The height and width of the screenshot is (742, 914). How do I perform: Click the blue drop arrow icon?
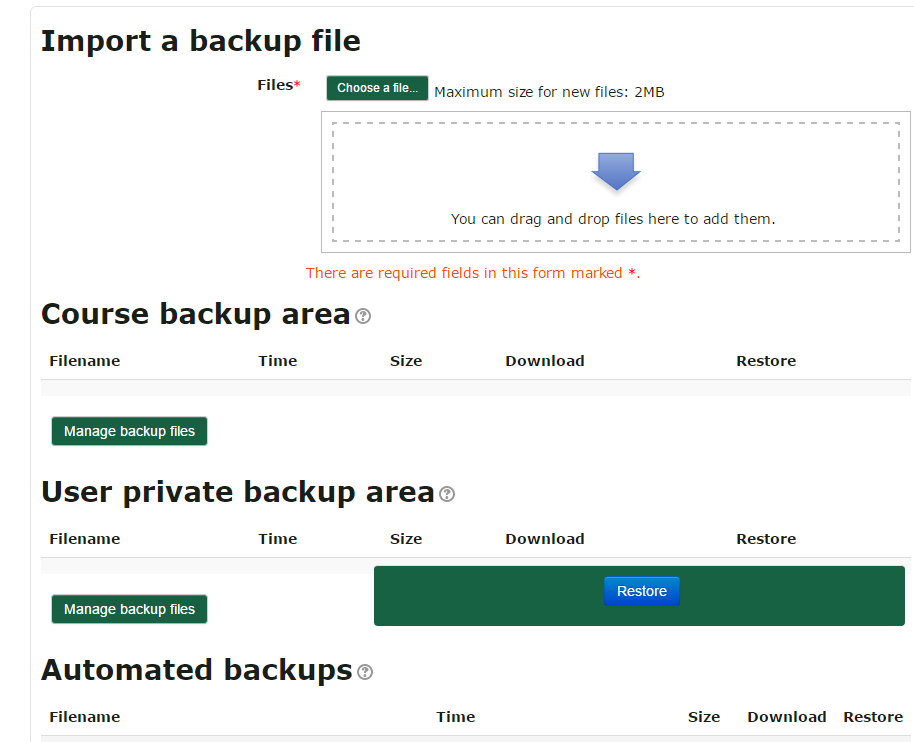tap(616, 171)
